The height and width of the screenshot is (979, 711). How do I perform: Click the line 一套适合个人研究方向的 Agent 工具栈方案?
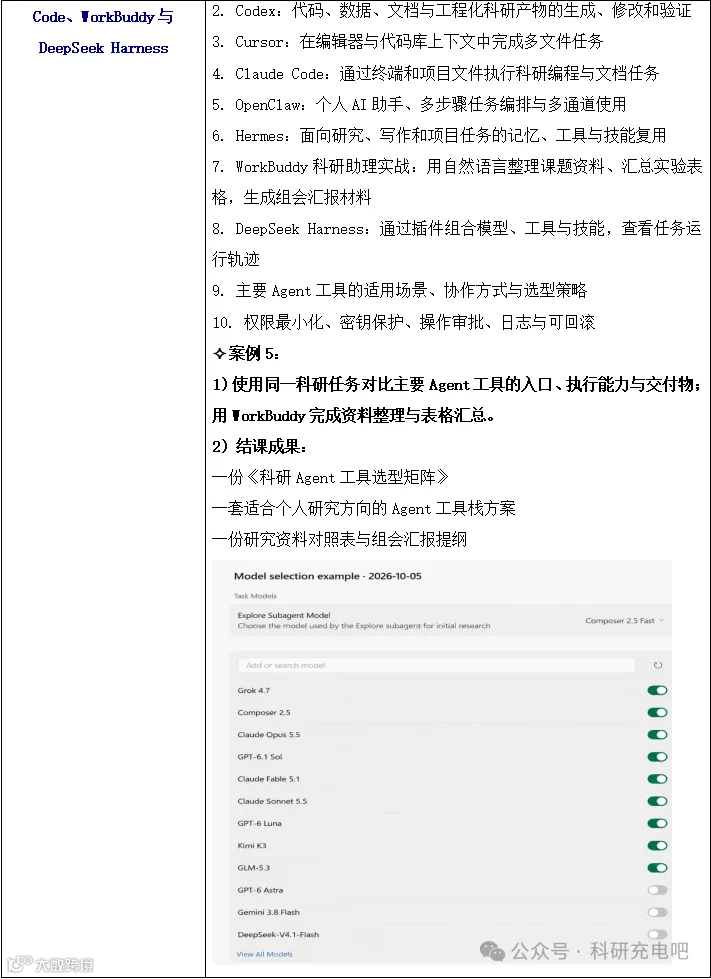[x=363, y=509]
